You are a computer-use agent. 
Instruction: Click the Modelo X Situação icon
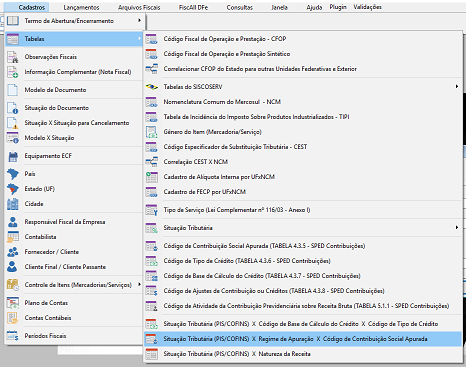tap(13, 138)
